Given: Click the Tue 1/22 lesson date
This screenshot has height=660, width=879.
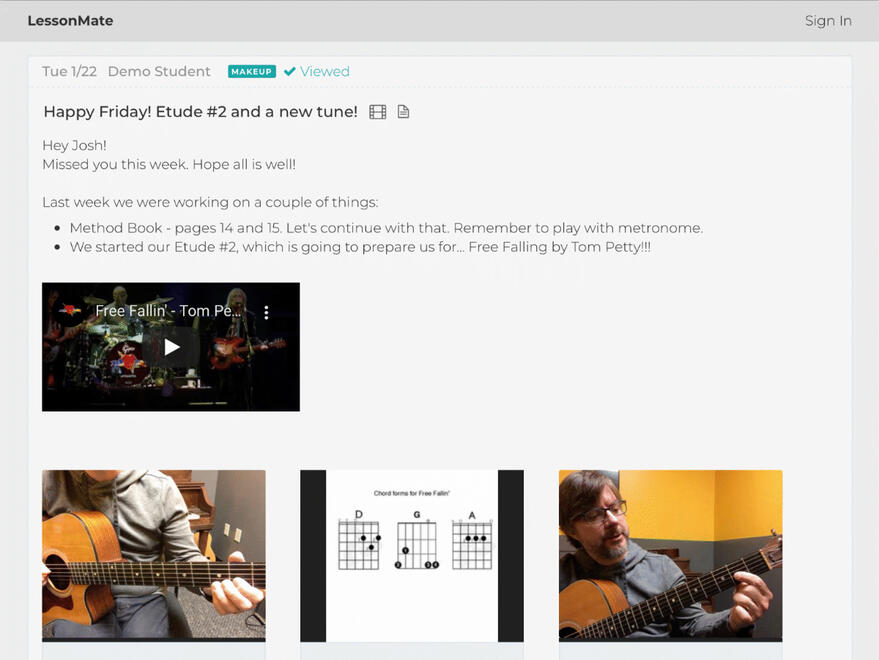Looking at the screenshot, I should (x=69, y=72).
